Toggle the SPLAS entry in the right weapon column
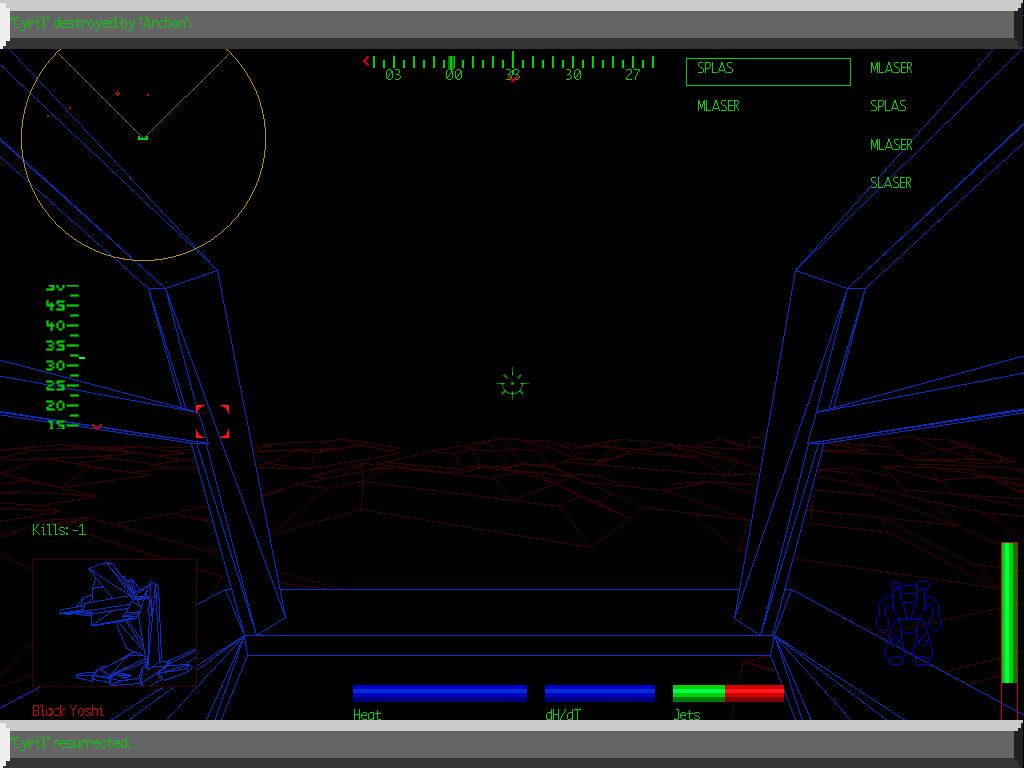This screenshot has width=1024, height=768. click(x=887, y=105)
